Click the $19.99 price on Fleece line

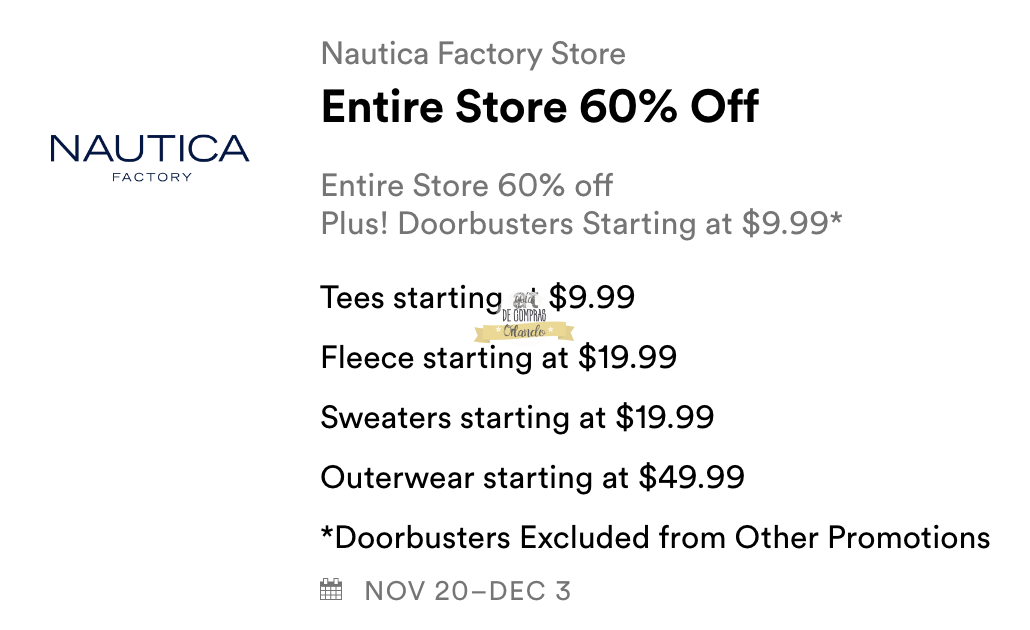point(628,357)
